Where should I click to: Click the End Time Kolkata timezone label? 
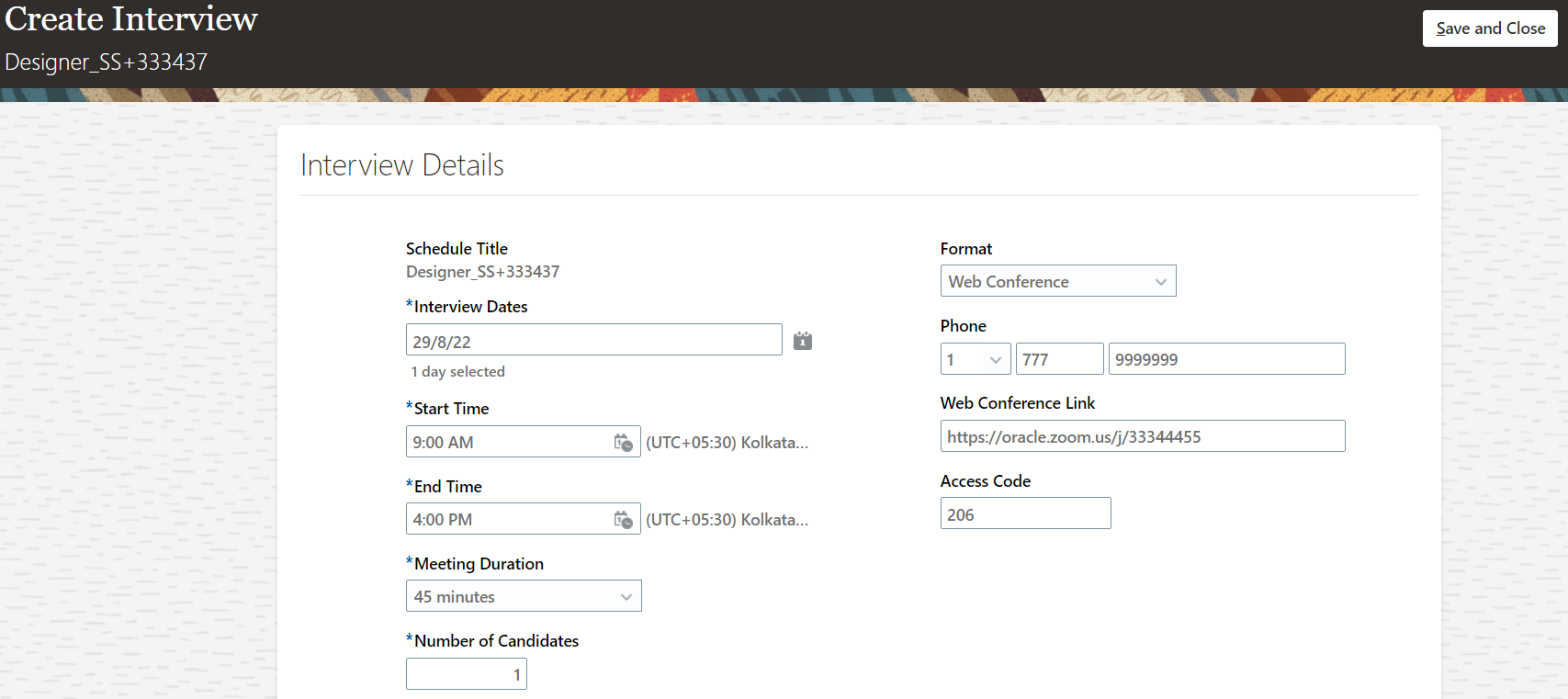click(727, 520)
